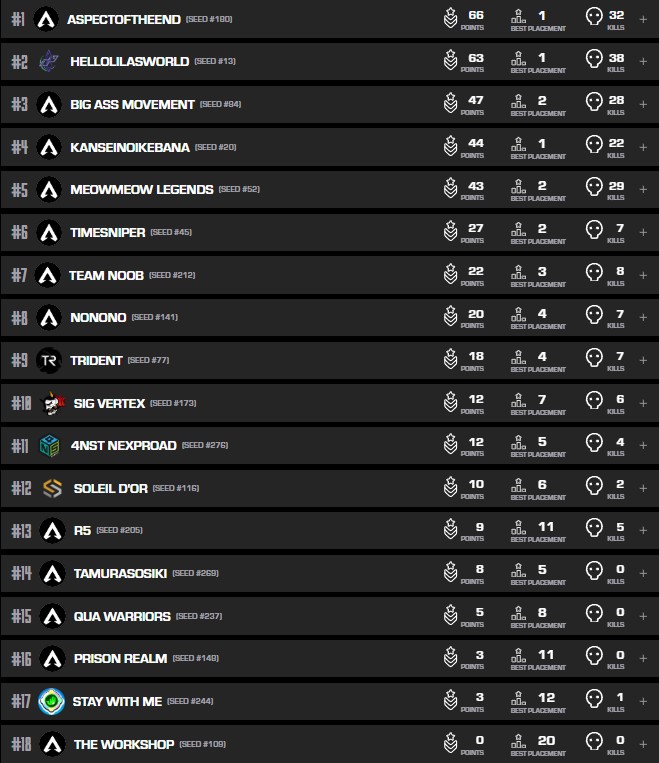This screenshot has height=763, width=659.
Task: Click Apex logo beside BIG ASS MOVEMENT
Action: tap(48, 104)
